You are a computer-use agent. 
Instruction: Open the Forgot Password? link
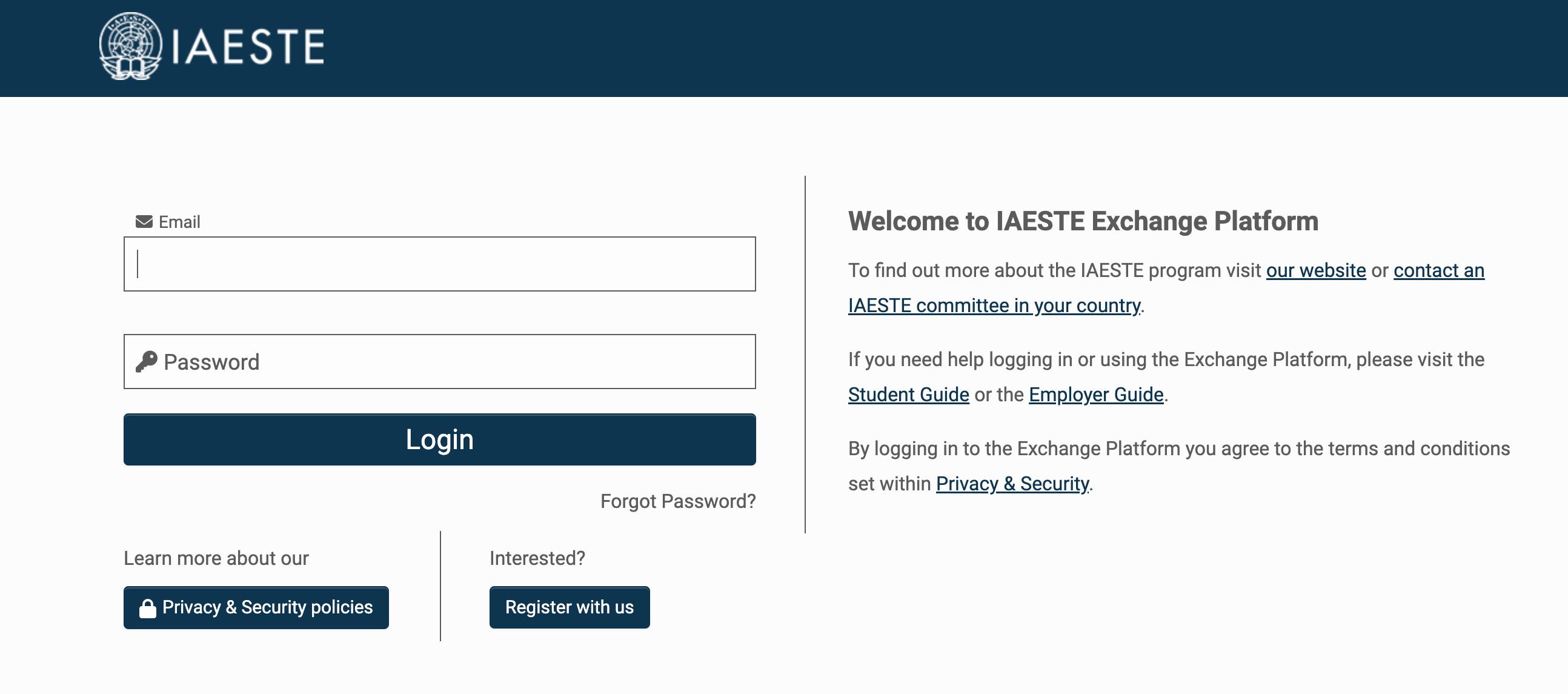click(x=677, y=501)
